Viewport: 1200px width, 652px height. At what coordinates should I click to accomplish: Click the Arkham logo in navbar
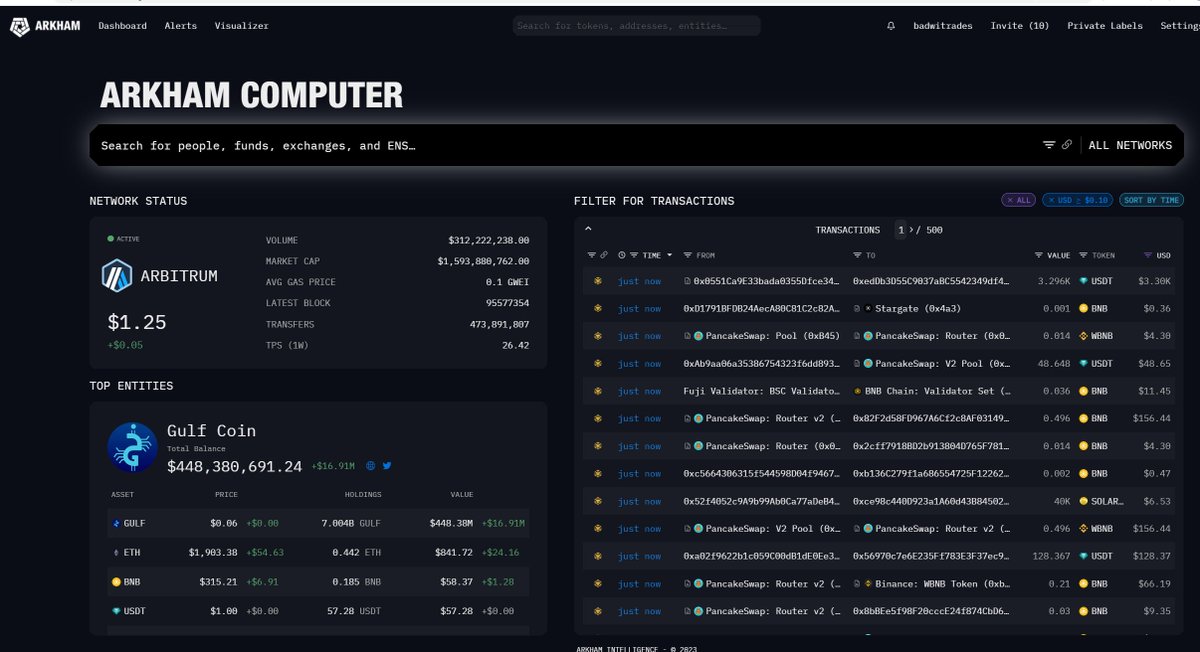click(x=46, y=26)
